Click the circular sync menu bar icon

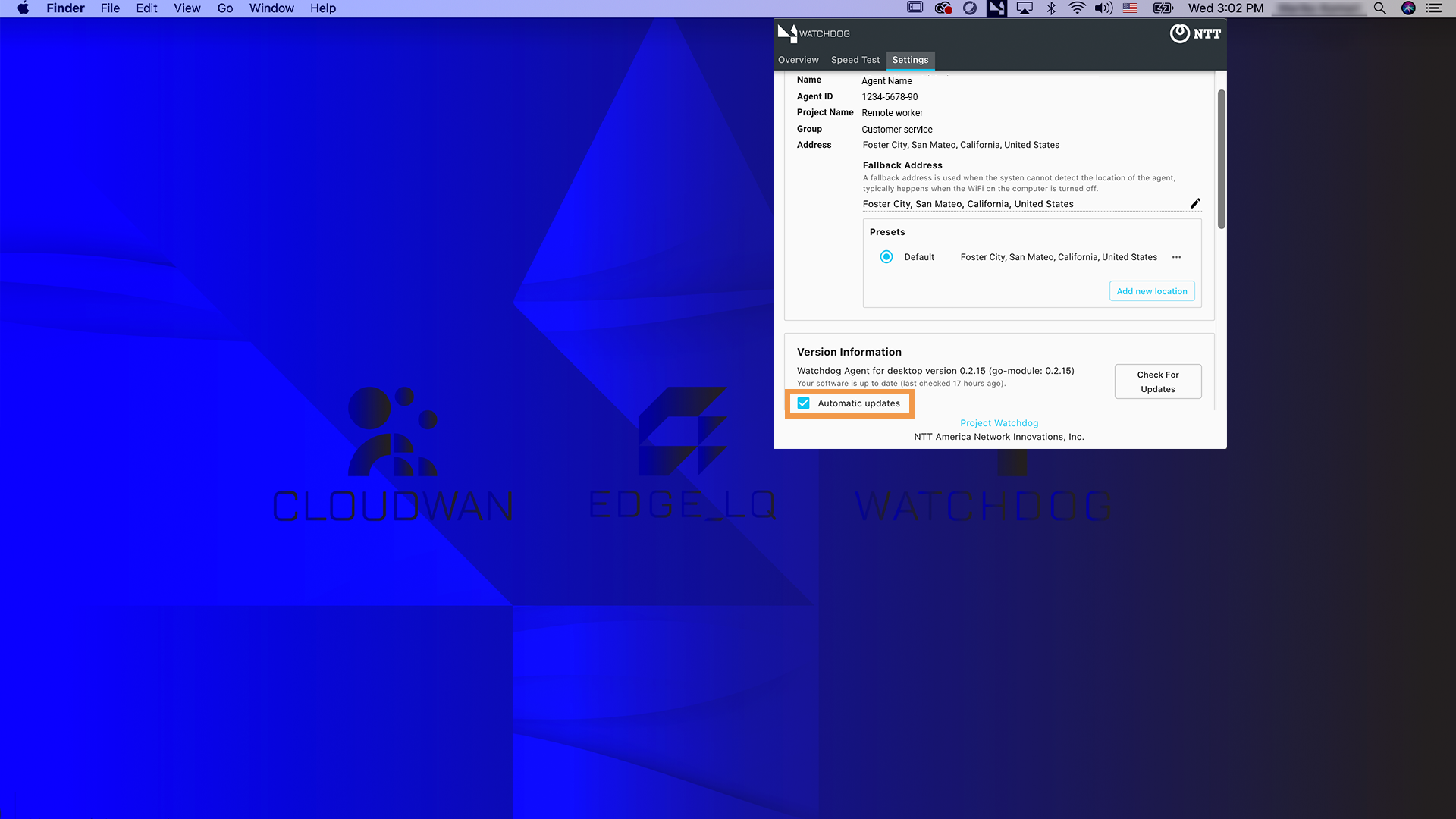tap(970, 8)
